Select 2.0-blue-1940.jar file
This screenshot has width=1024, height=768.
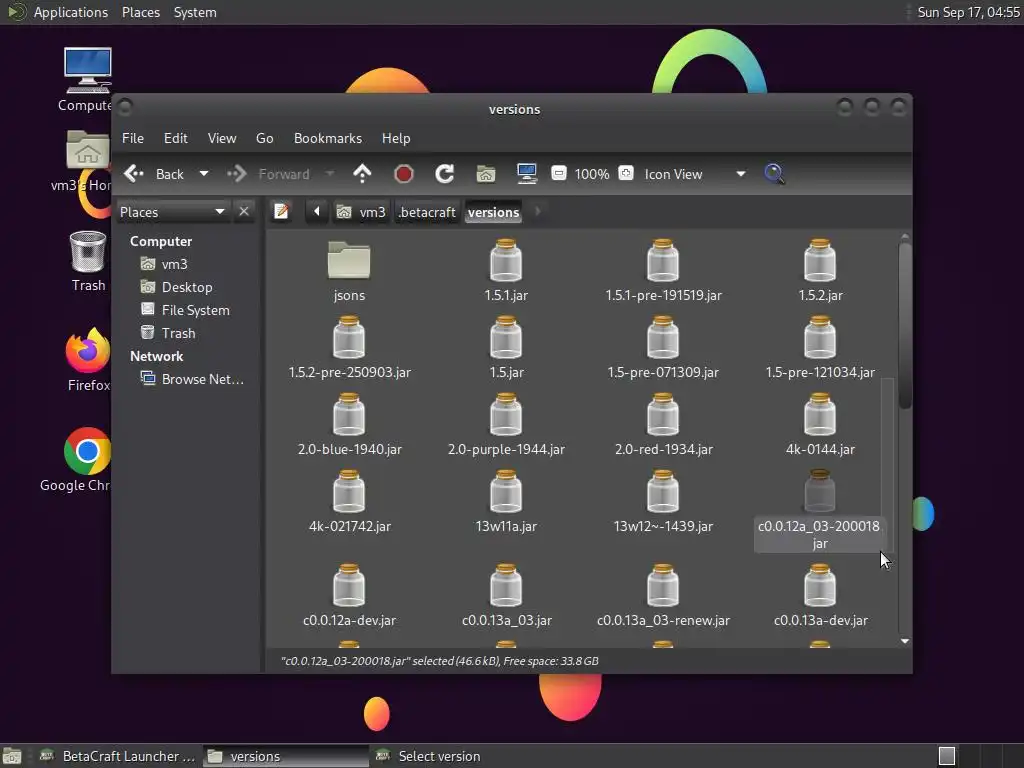point(349,425)
